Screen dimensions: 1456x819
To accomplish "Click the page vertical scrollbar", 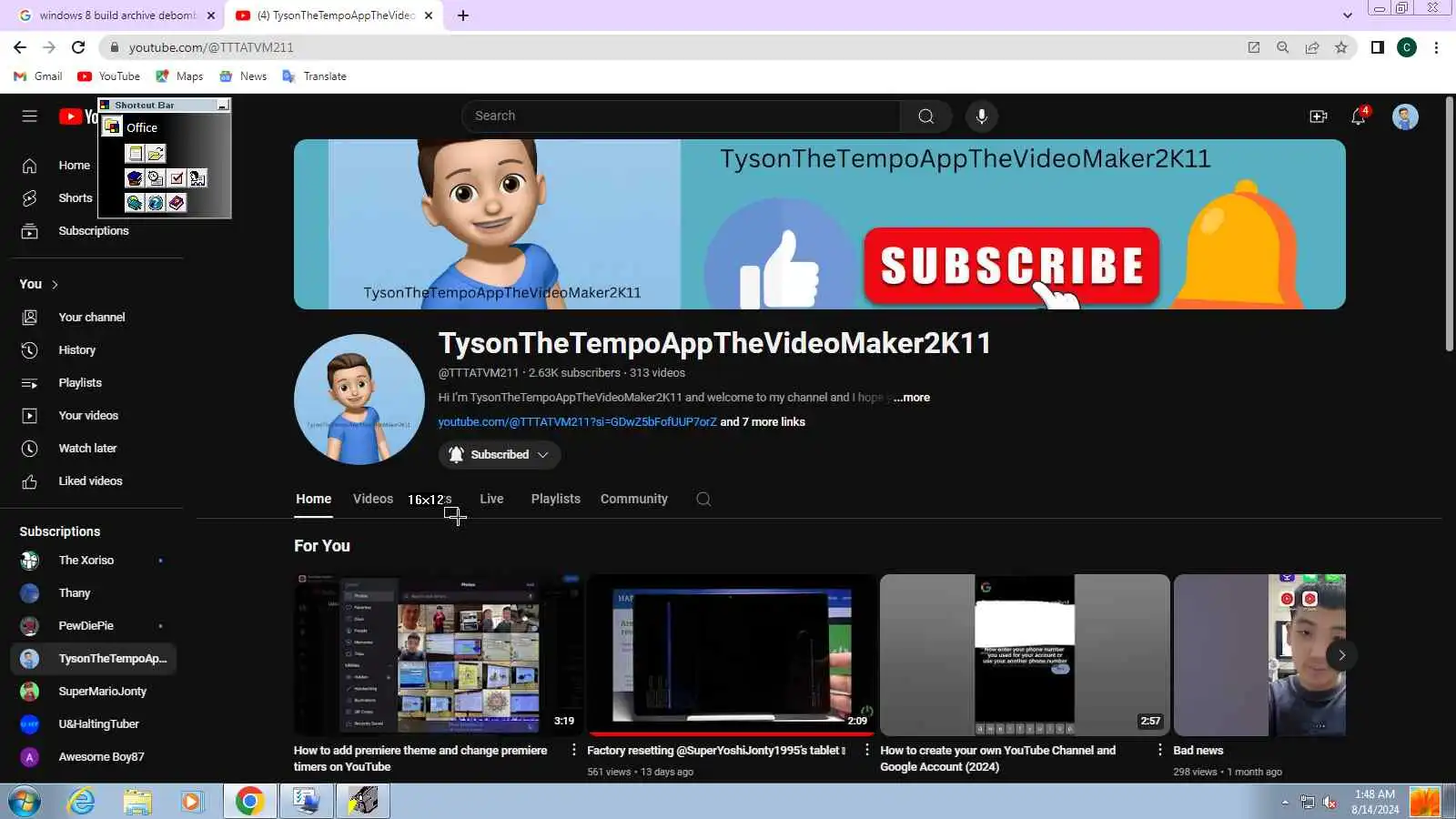I will click(x=1450, y=223).
